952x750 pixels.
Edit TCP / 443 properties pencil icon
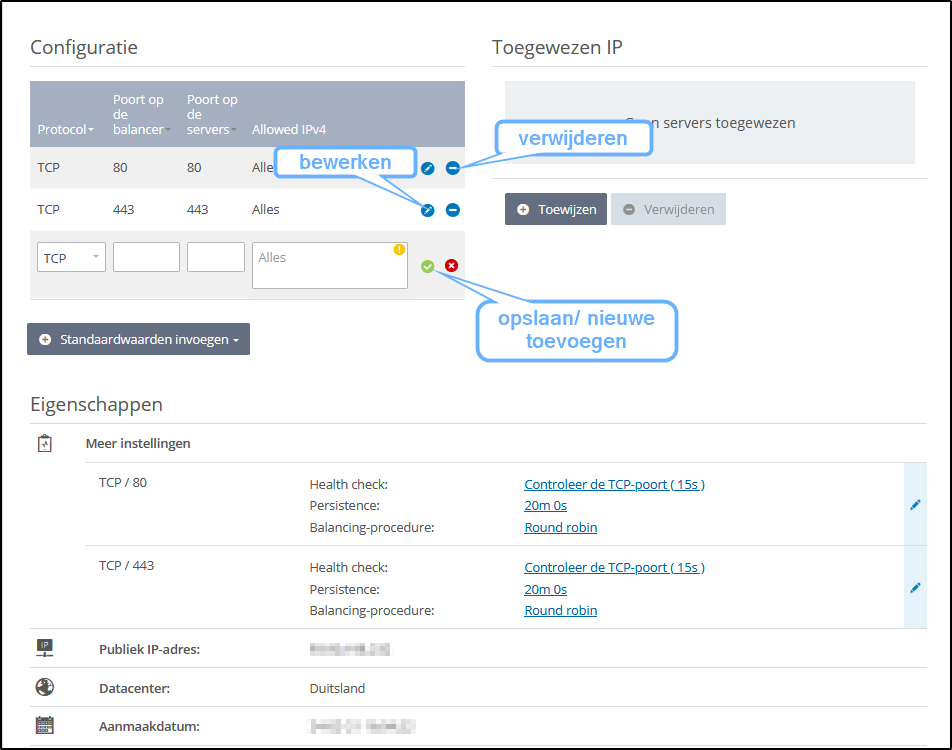914,588
